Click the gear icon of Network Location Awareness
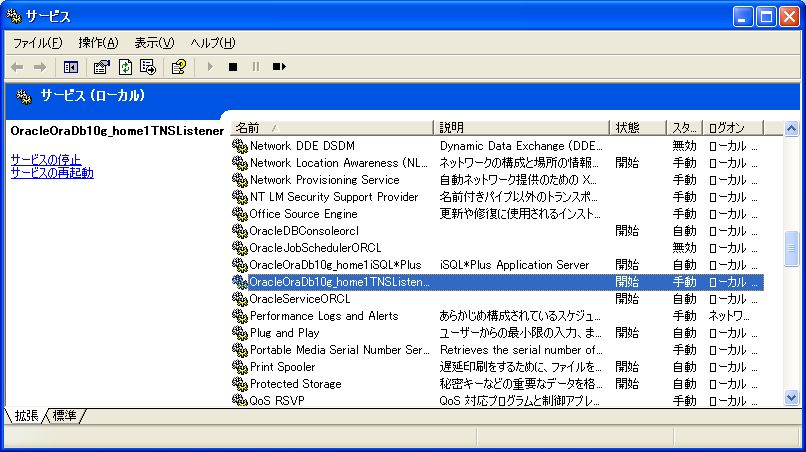The image size is (806, 452). (x=240, y=163)
